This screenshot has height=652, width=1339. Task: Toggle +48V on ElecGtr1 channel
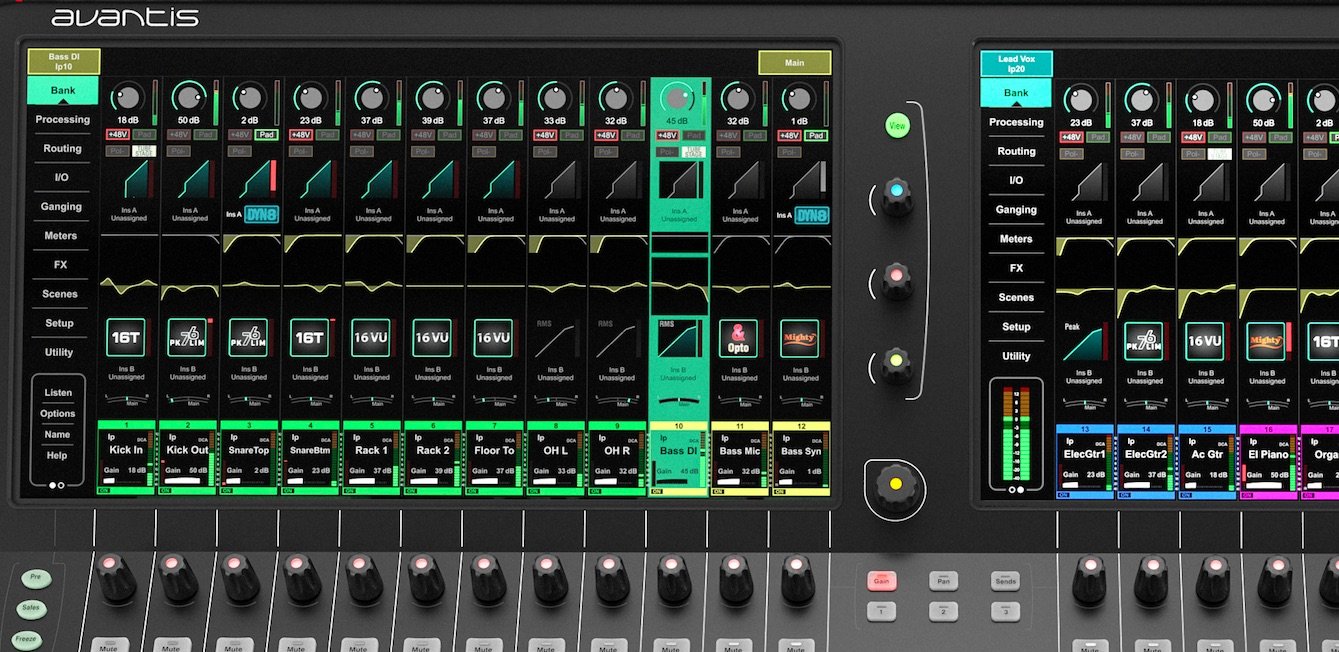(x=1071, y=137)
